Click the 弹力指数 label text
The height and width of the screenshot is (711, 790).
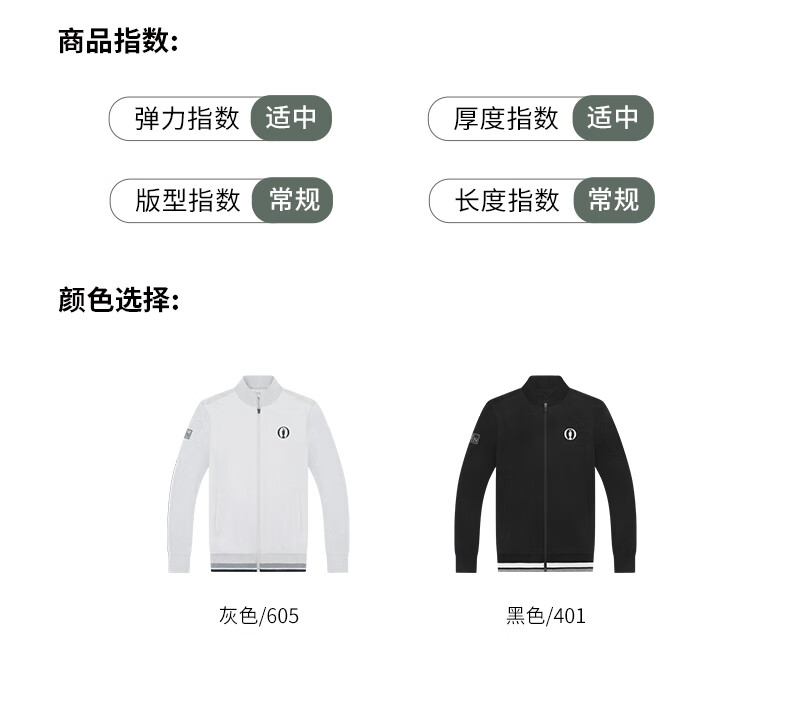click(x=187, y=119)
